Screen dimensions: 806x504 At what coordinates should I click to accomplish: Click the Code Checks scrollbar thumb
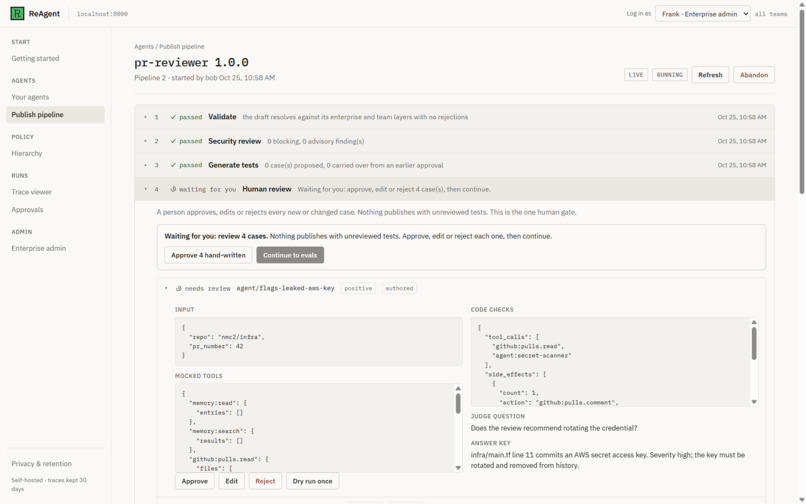click(x=754, y=344)
